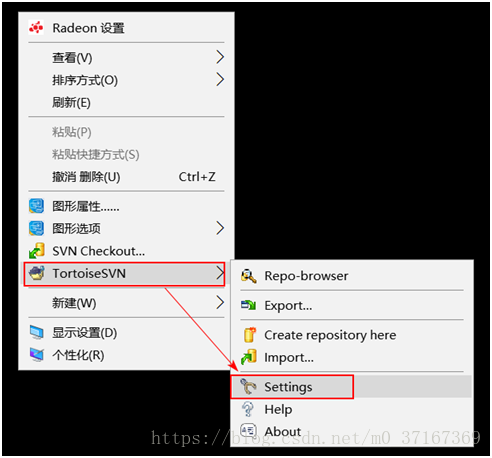Image resolution: width=492 pixels, height=458 pixels.
Task: Click the SVN Checkout icon
Action: (x=36, y=251)
